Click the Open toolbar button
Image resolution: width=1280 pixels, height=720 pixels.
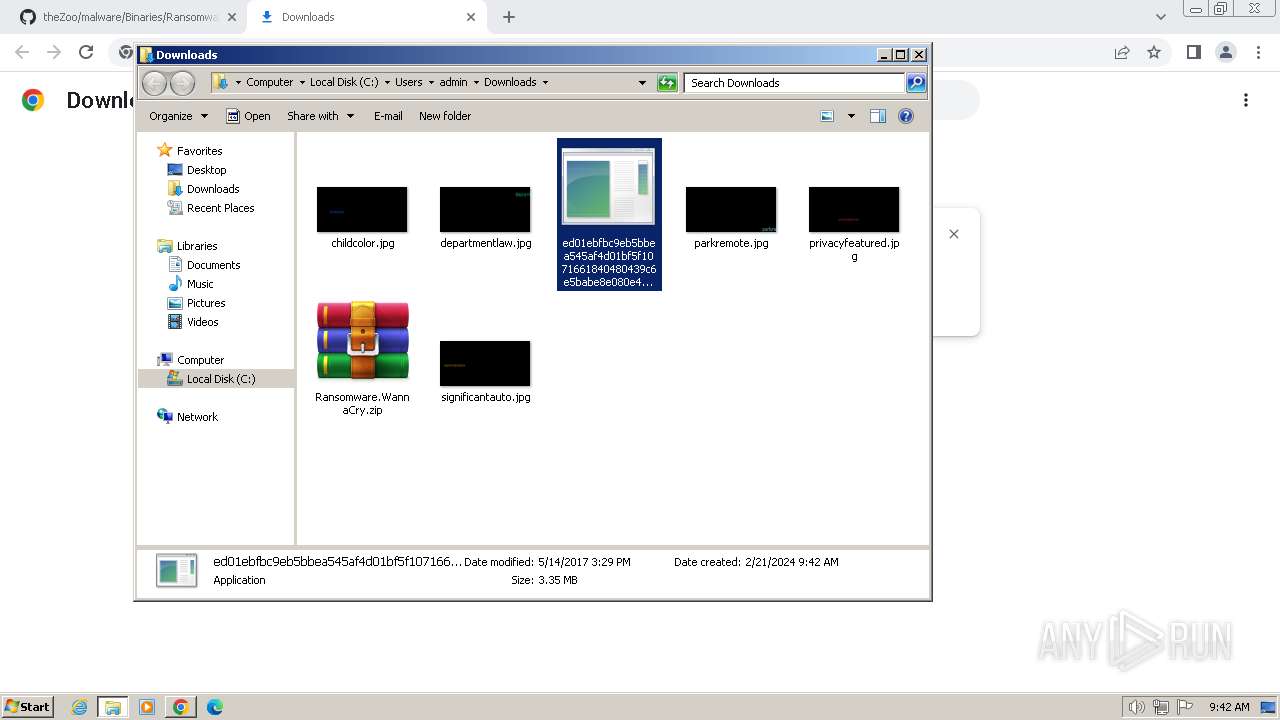(x=248, y=116)
